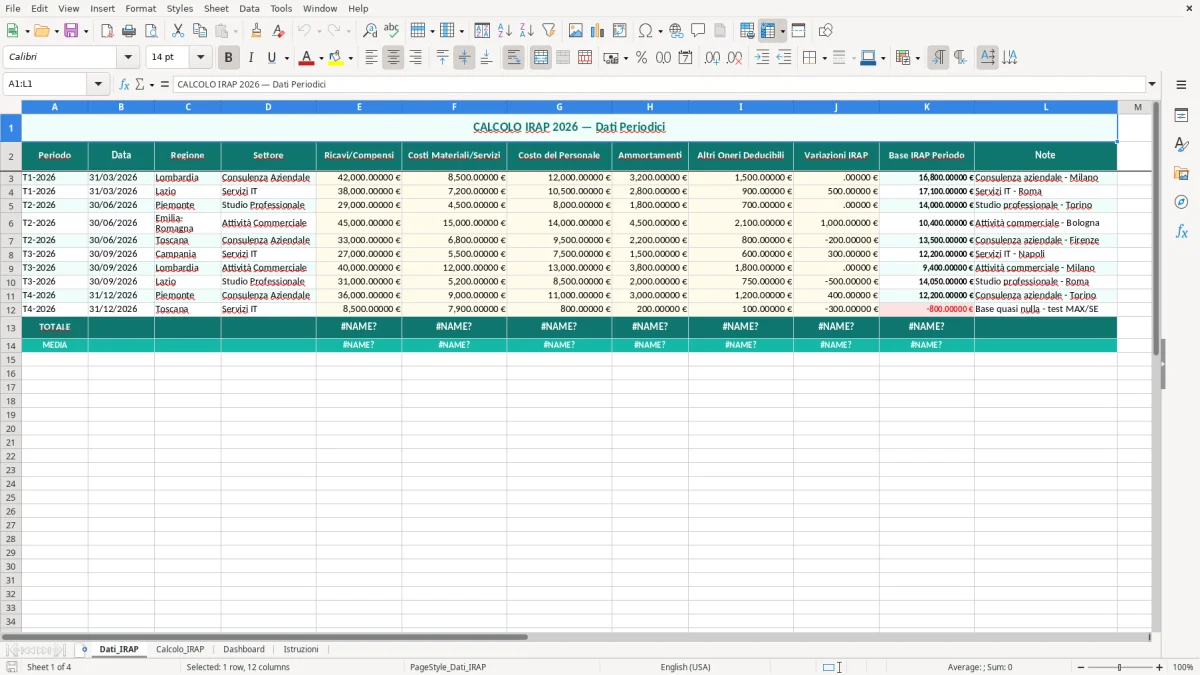Open the Name Box dropdown arrow
The height and width of the screenshot is (675, 1200).
(98, 85)
